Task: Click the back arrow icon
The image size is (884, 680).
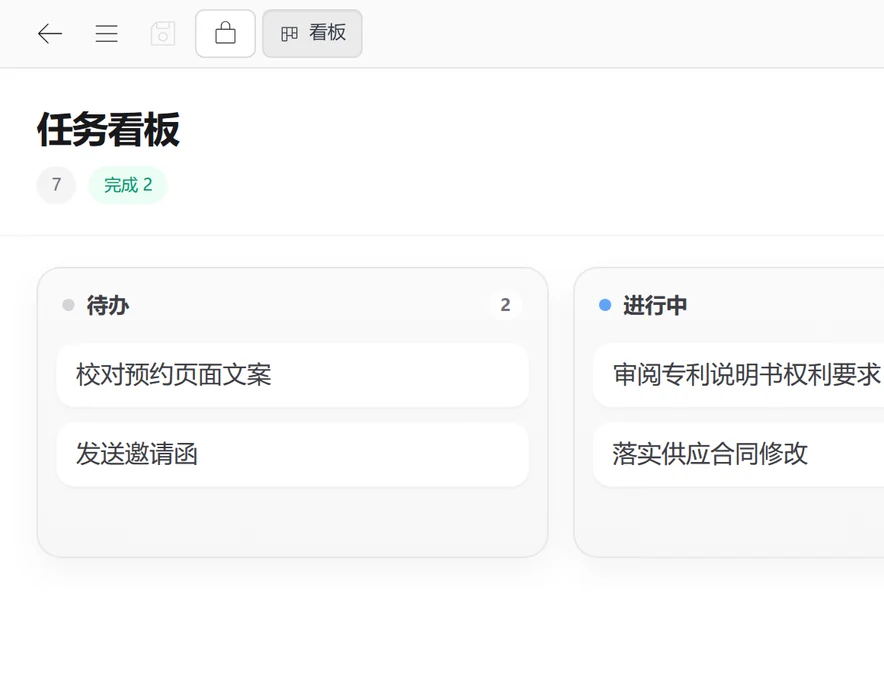Action: (50, 34)
